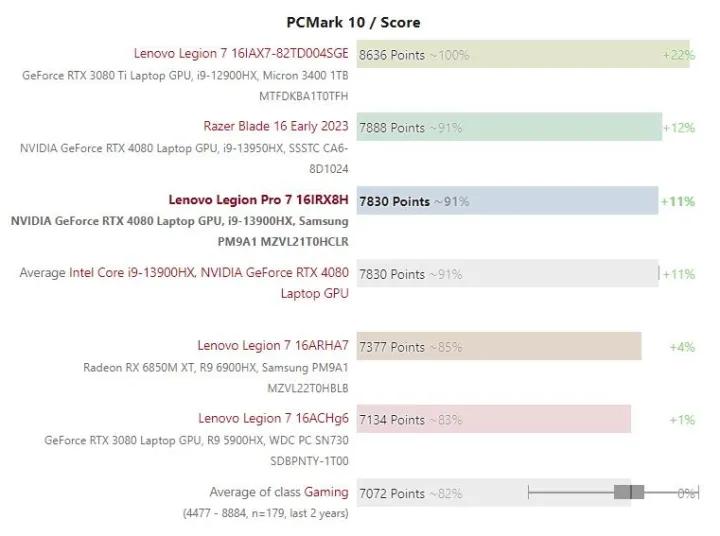Screen dimensions: 720x536
Task: Click the +4% difference label
Action: (682, 347)
